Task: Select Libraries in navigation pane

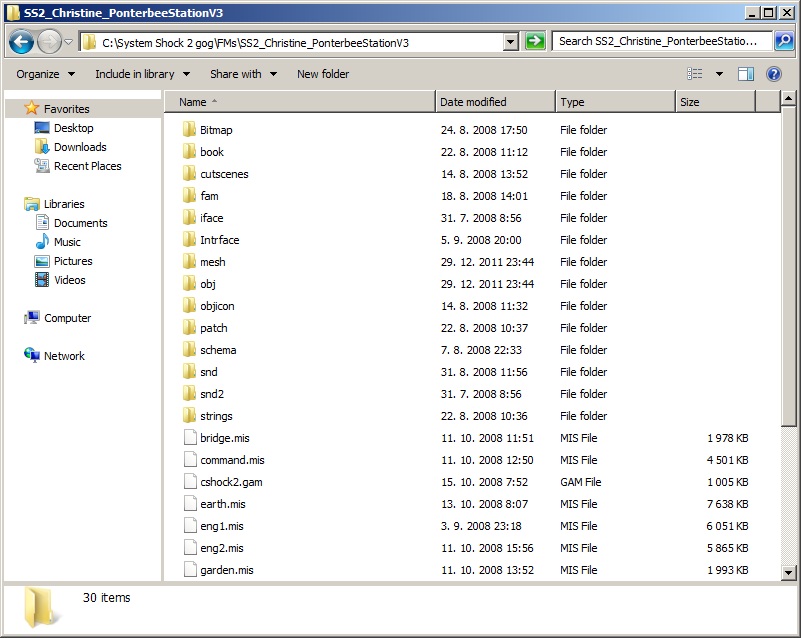Action: (54, 204)
